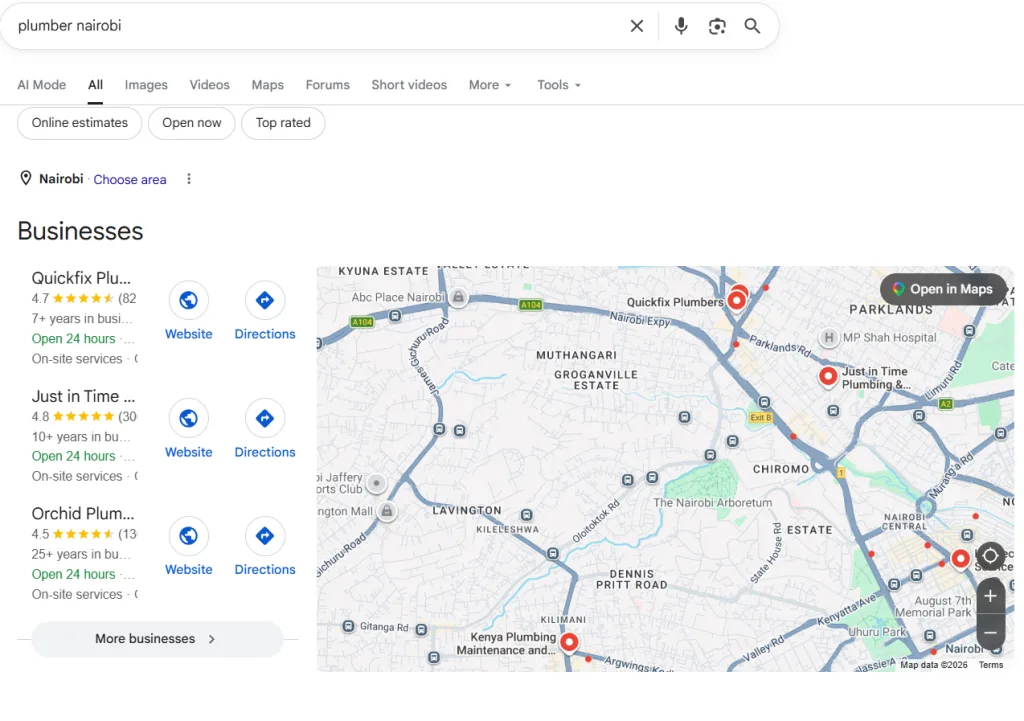
Task: Click More businesses button
Action: 157,639
